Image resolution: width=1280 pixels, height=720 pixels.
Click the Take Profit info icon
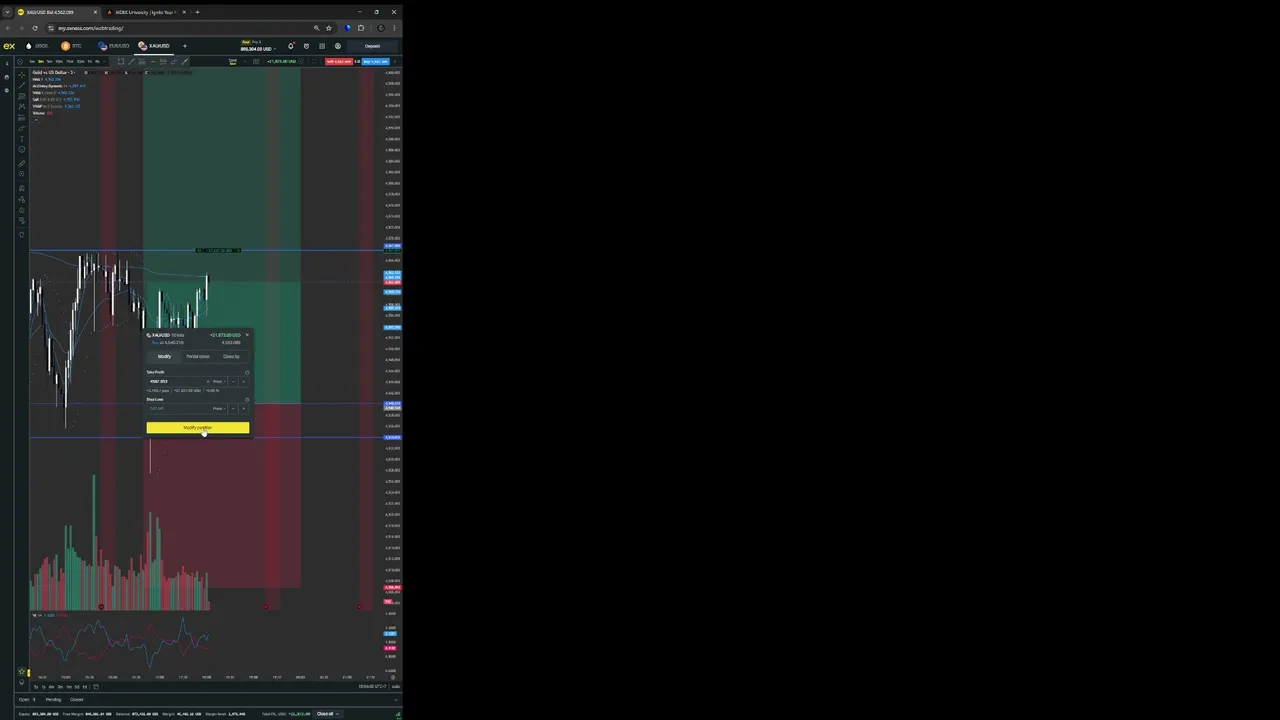(247, 373)
